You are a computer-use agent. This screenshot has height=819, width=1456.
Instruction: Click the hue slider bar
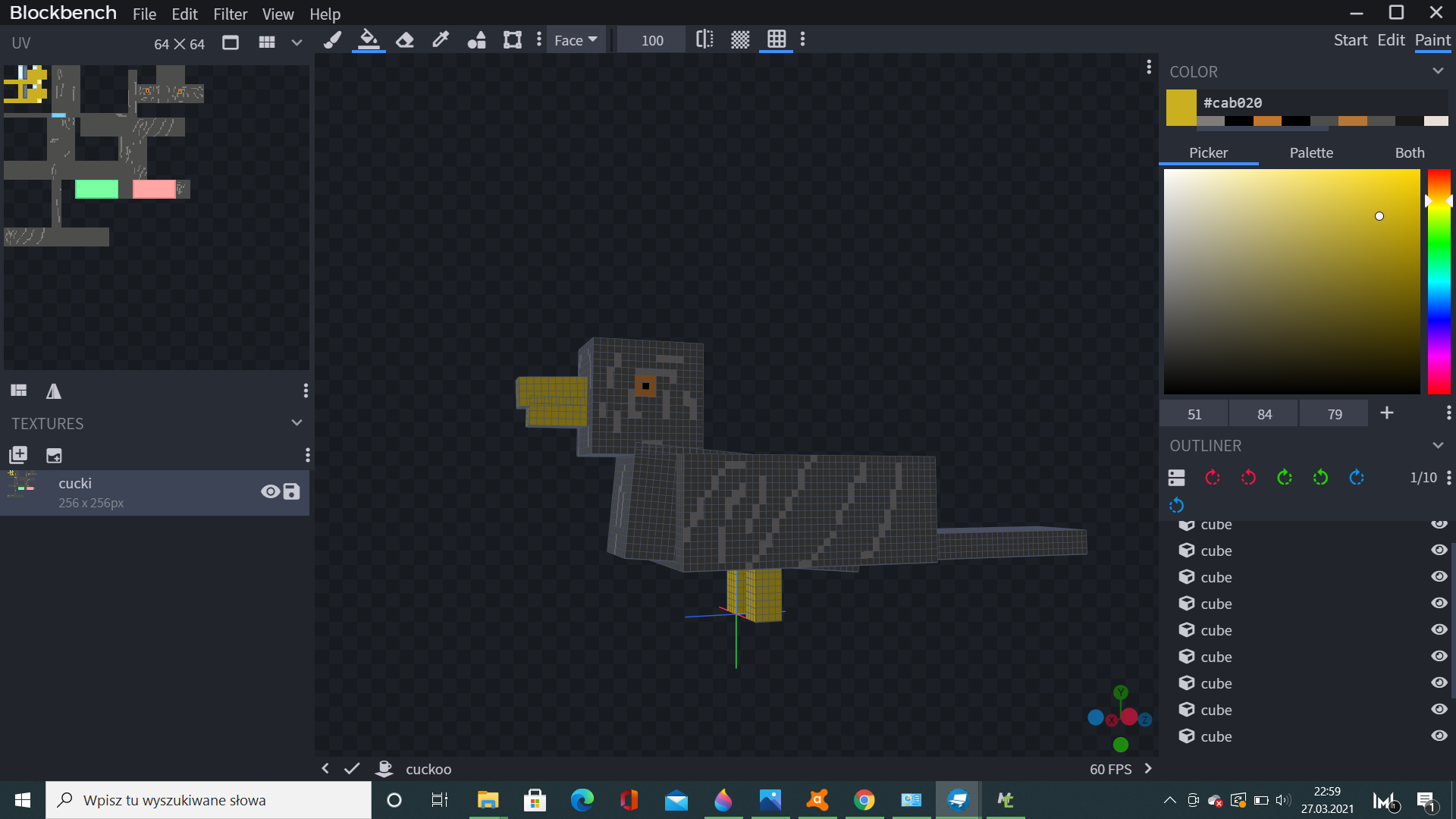coord(1439,281)
